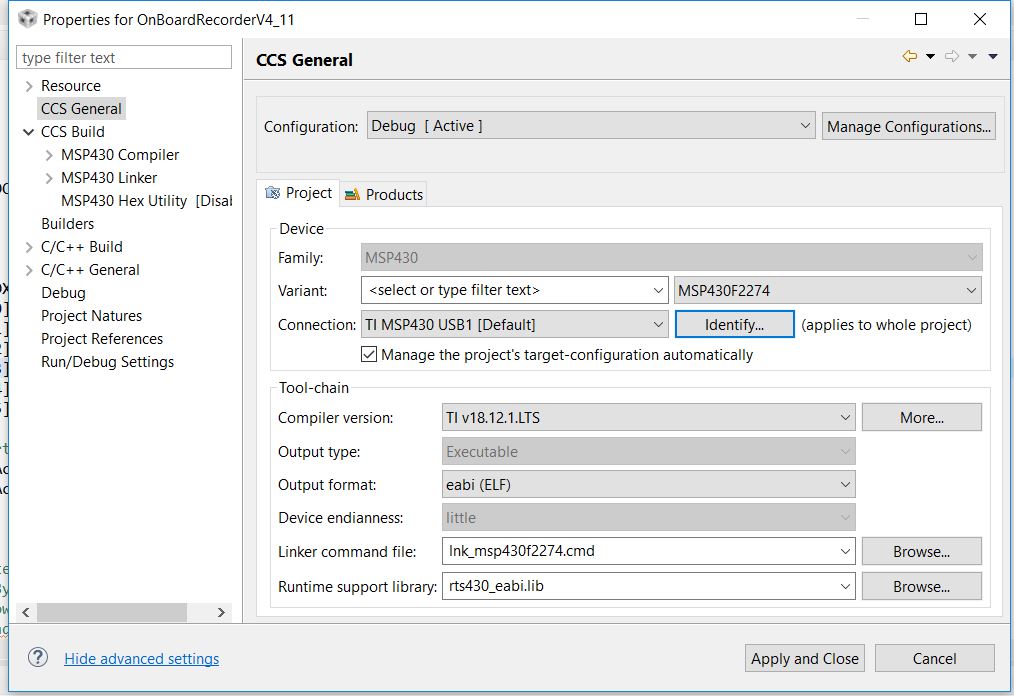Open the Compiler version dropdown

tap(649, 417)
